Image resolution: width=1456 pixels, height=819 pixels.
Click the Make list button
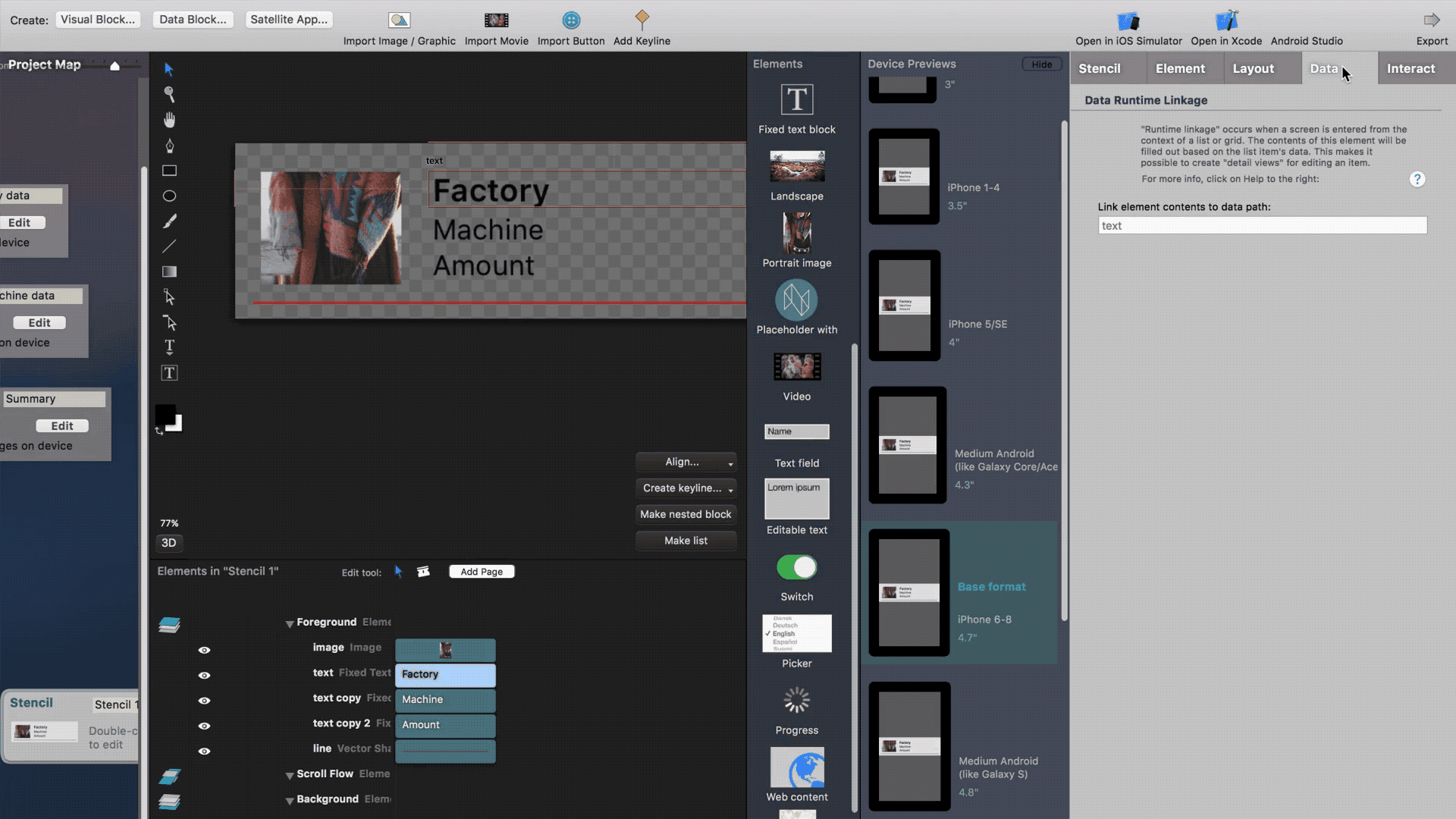(x=686, y=540)
